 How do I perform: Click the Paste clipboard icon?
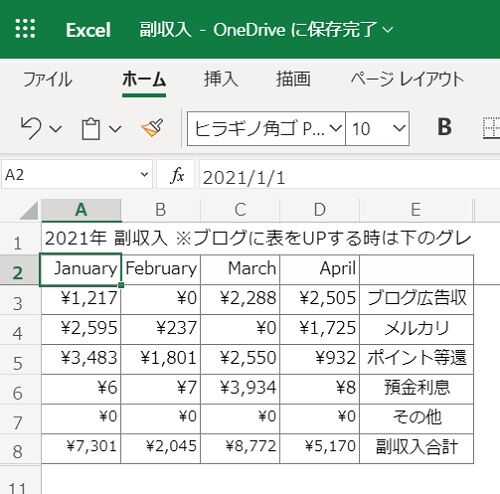click(x=91, y=129)
